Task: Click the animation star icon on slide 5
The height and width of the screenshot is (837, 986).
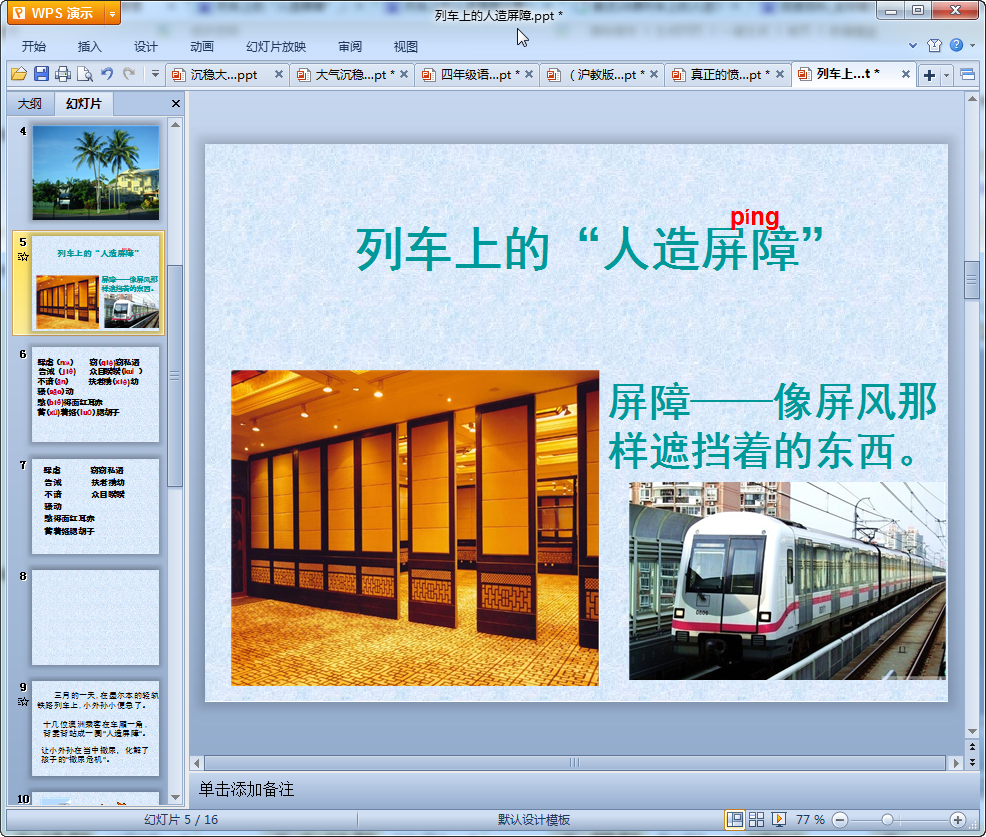Action: click(x=23, y=257)
